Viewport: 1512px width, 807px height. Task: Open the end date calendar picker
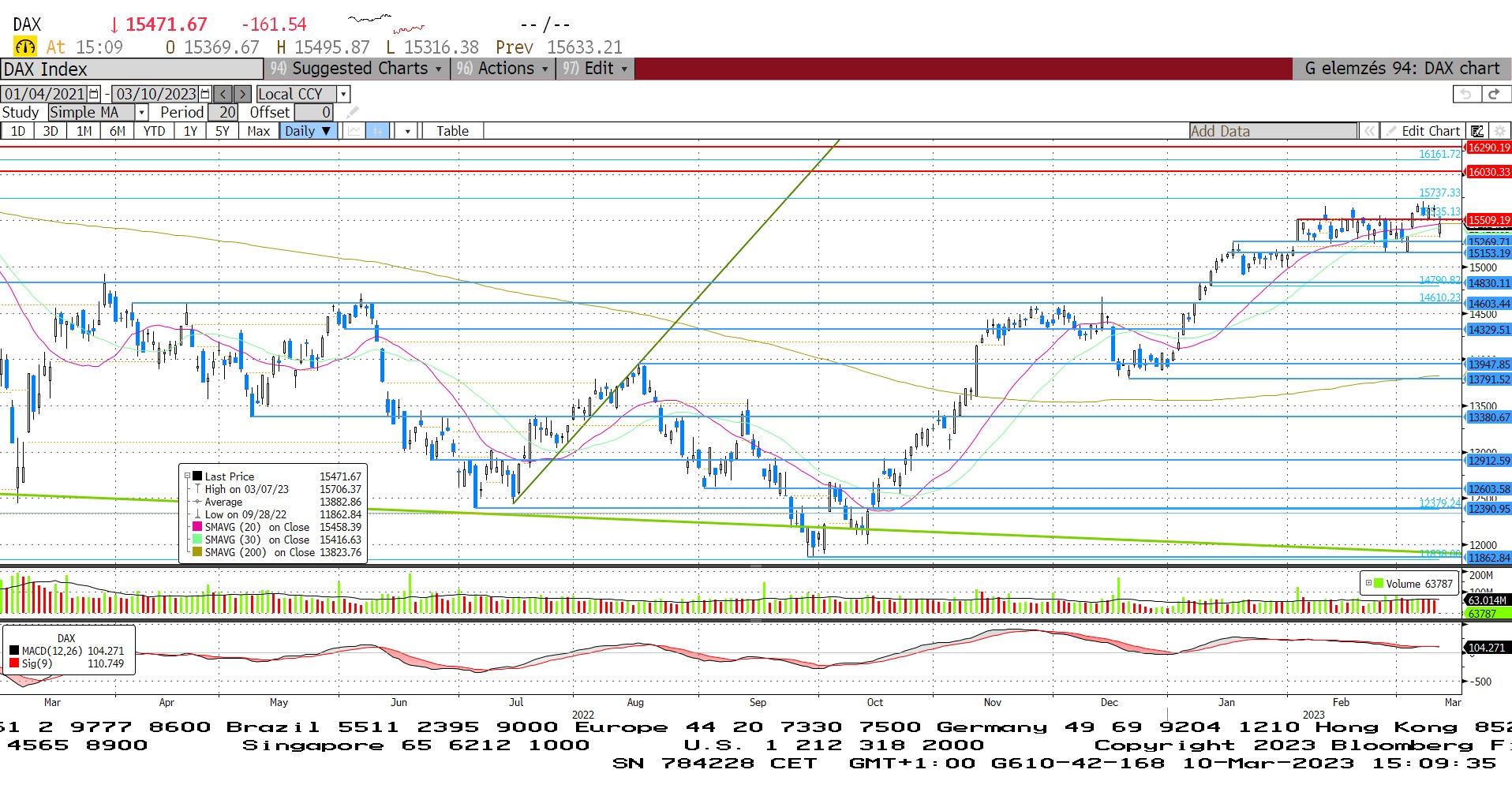pyautogui.click(x=205, y=94)
